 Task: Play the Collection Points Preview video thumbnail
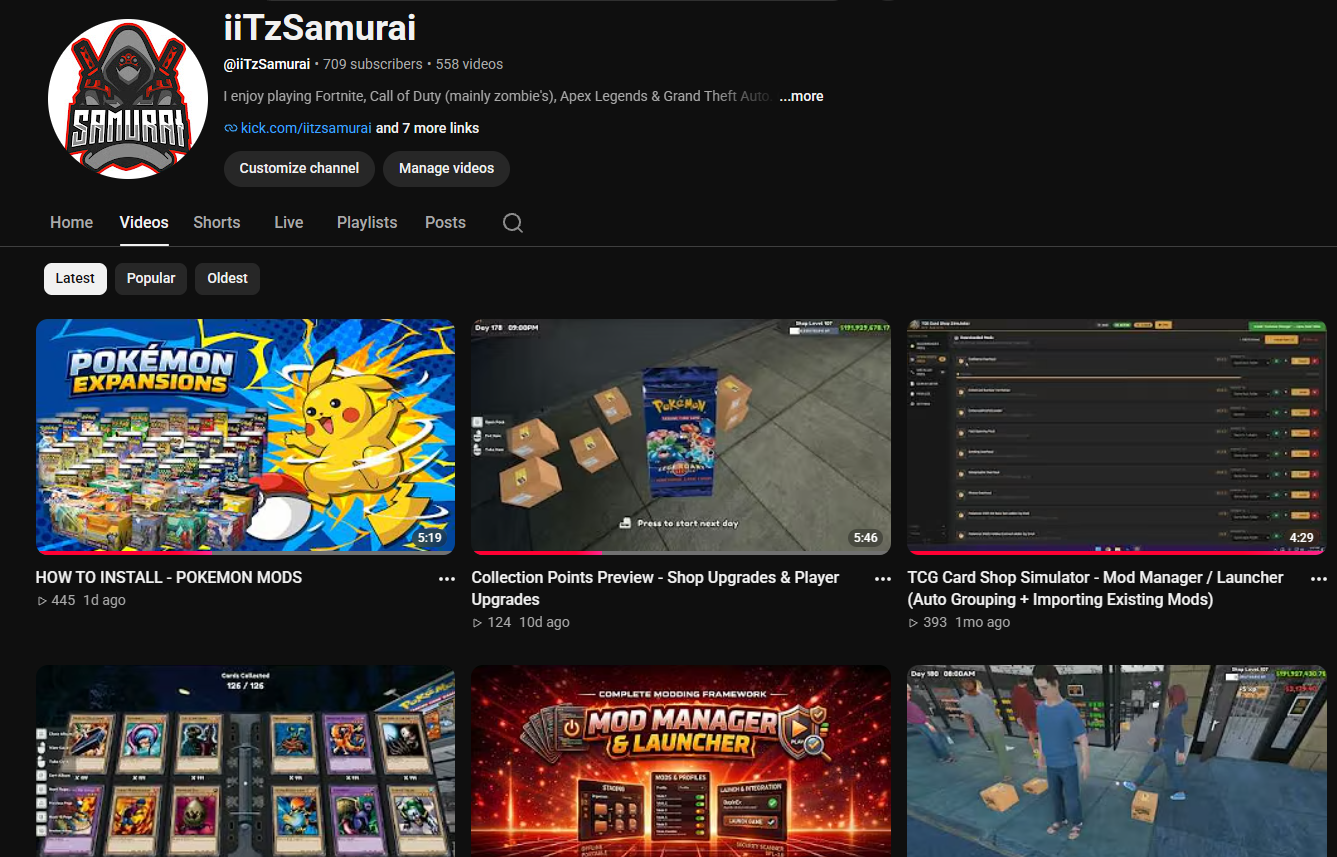[x=681, y=437]
